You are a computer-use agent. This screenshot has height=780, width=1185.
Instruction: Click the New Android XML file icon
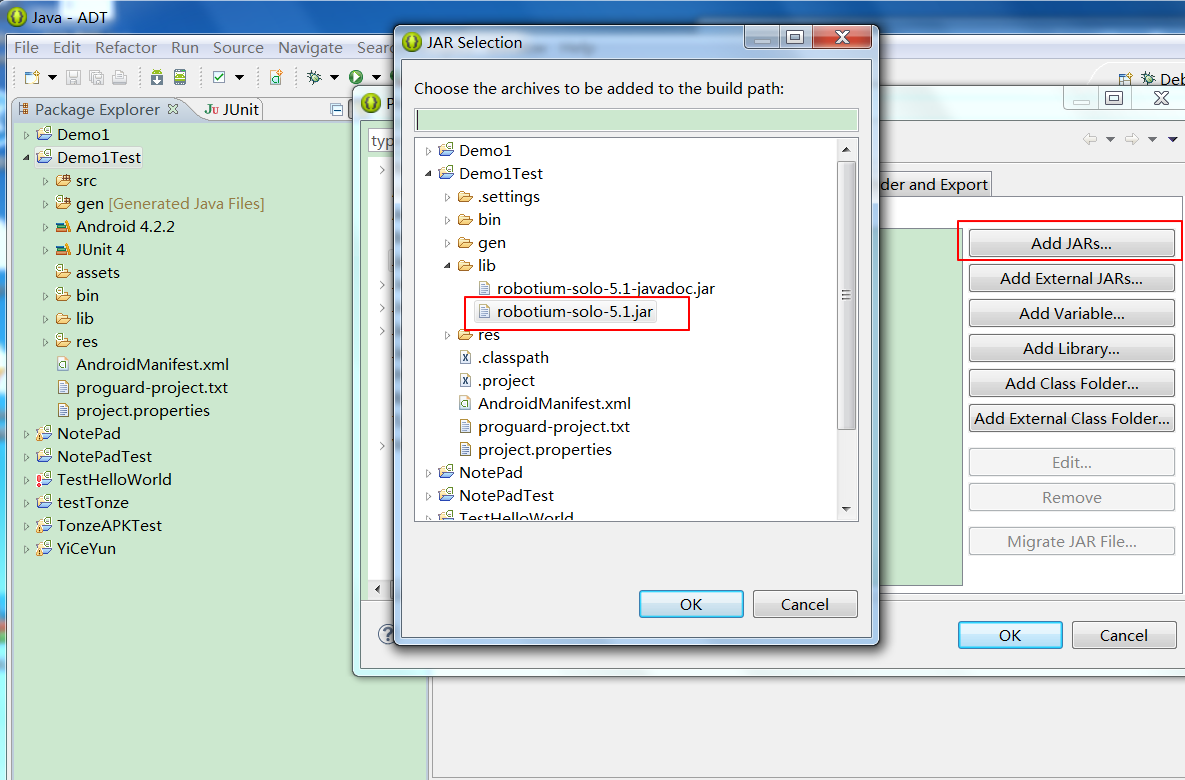click(x=276, y=77)
